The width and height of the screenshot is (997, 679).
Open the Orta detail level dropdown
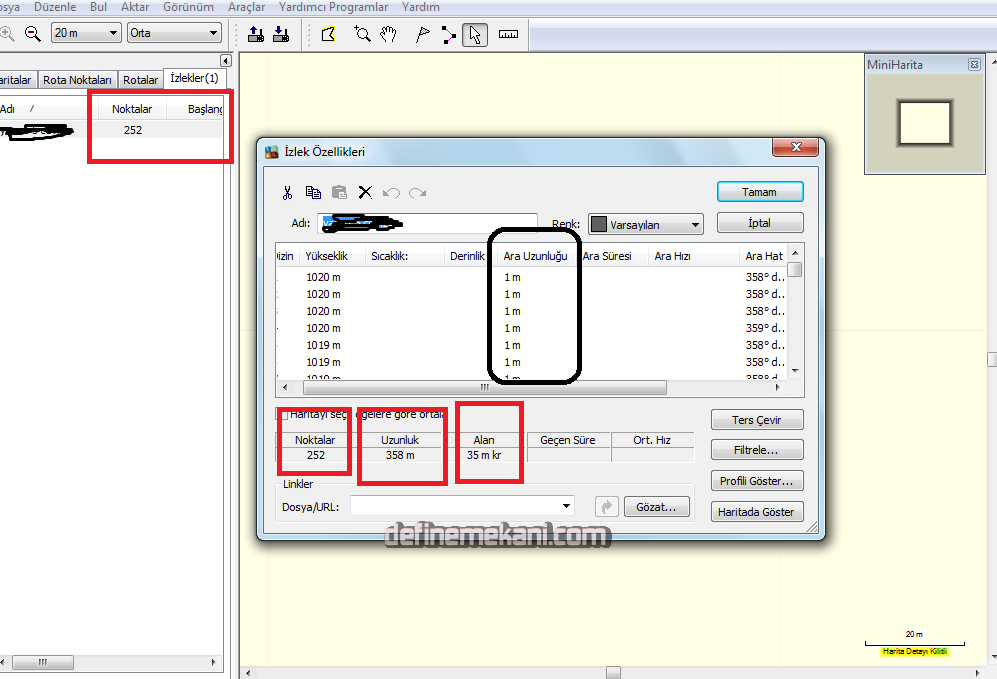[x=174, y=33]
